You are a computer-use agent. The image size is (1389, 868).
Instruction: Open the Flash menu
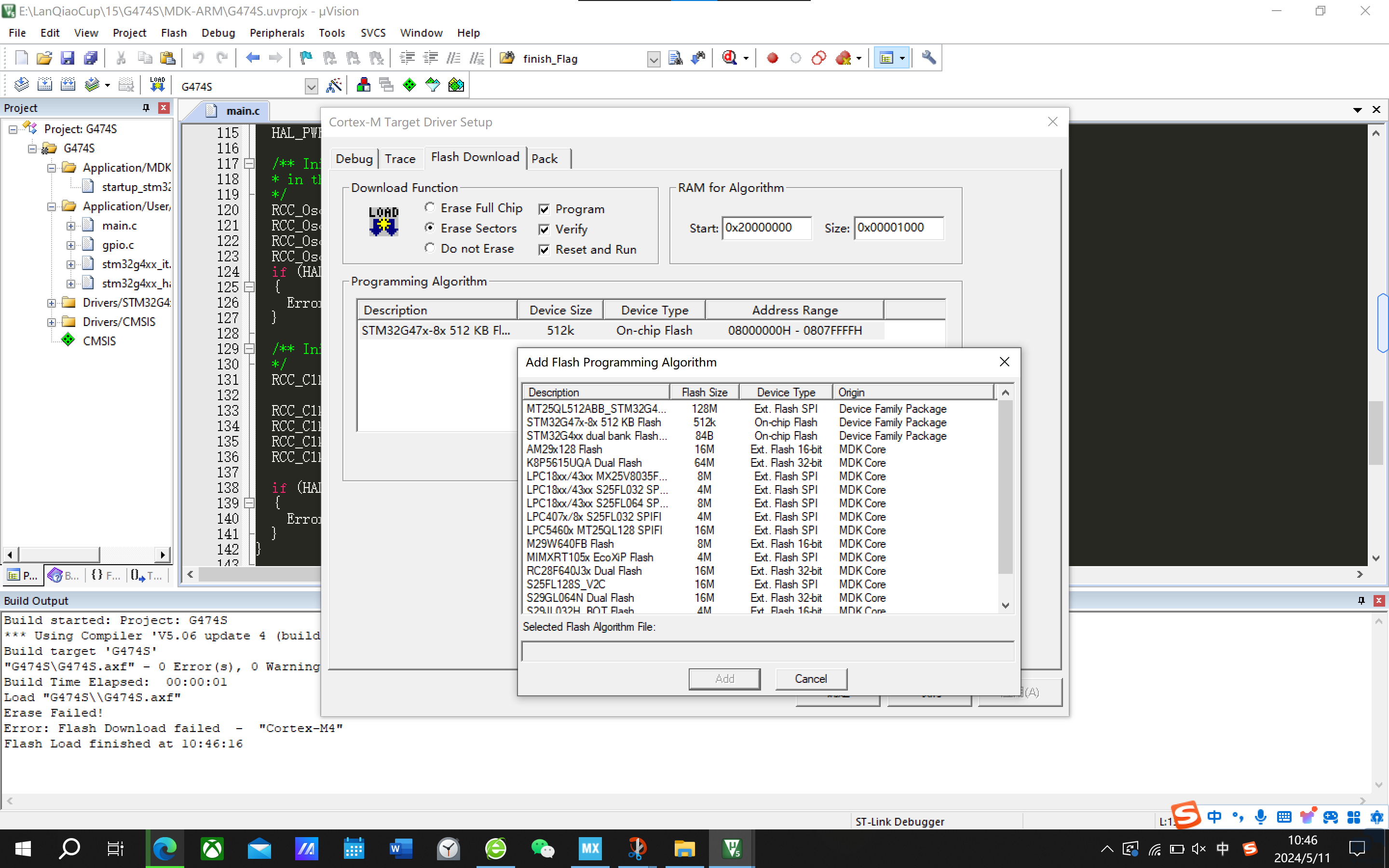coord(174,33)
